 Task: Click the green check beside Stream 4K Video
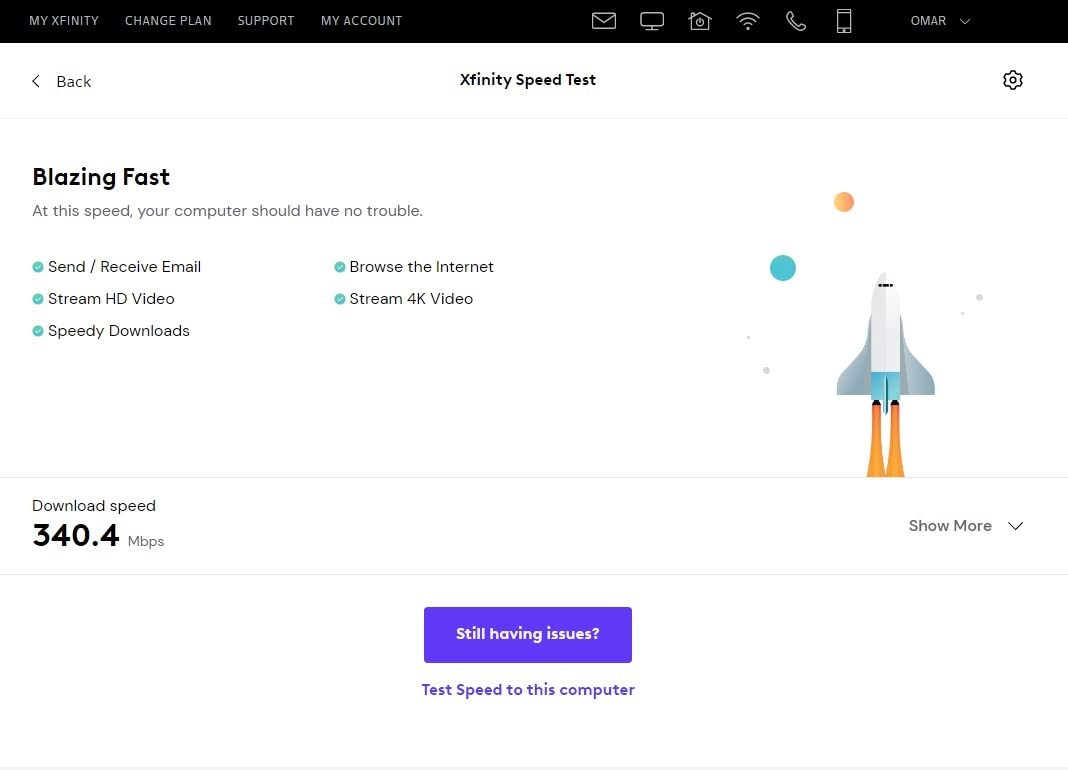coord(340,299)
